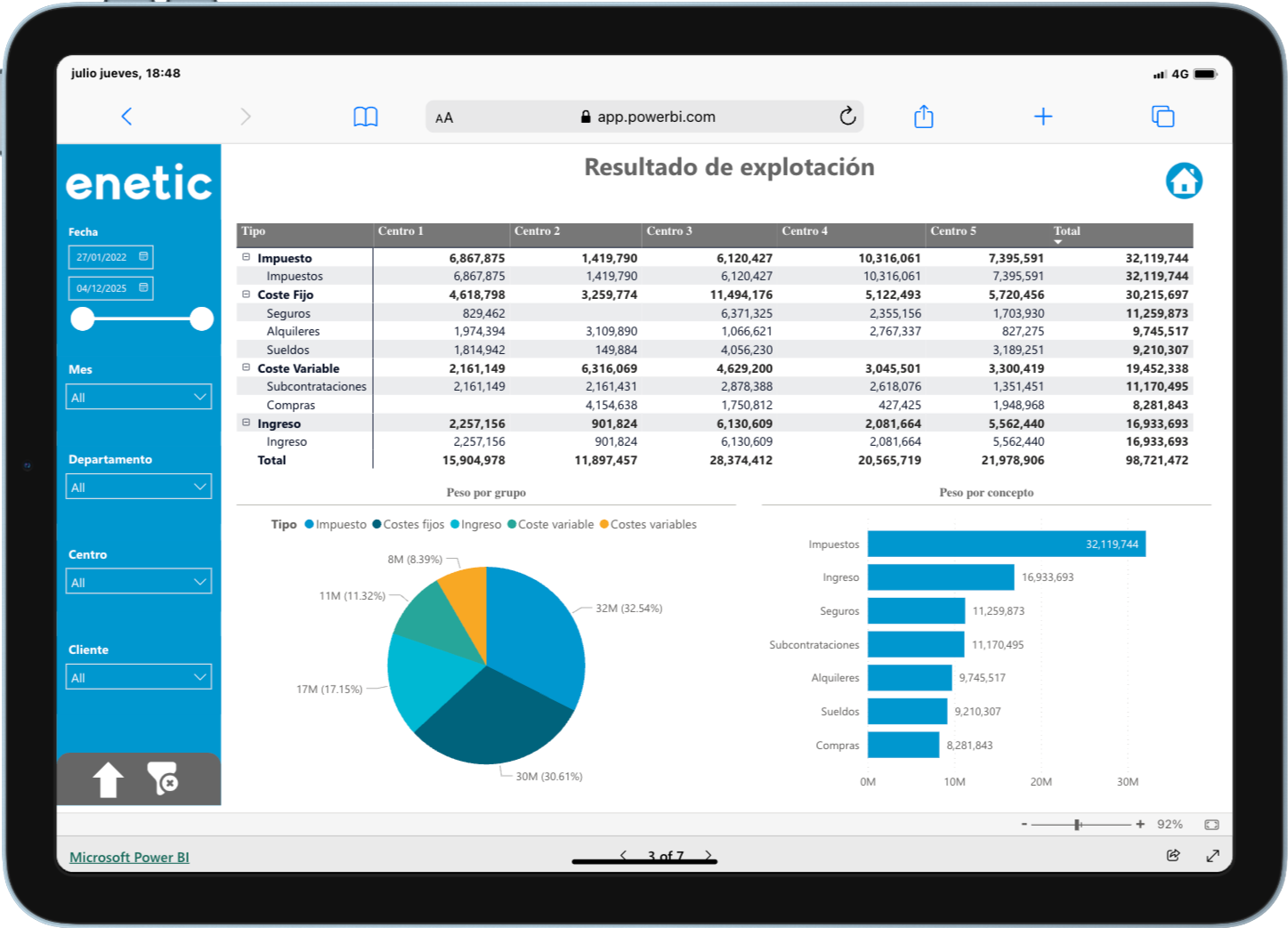Click the zoom level slider handle

pos(1078,825)
